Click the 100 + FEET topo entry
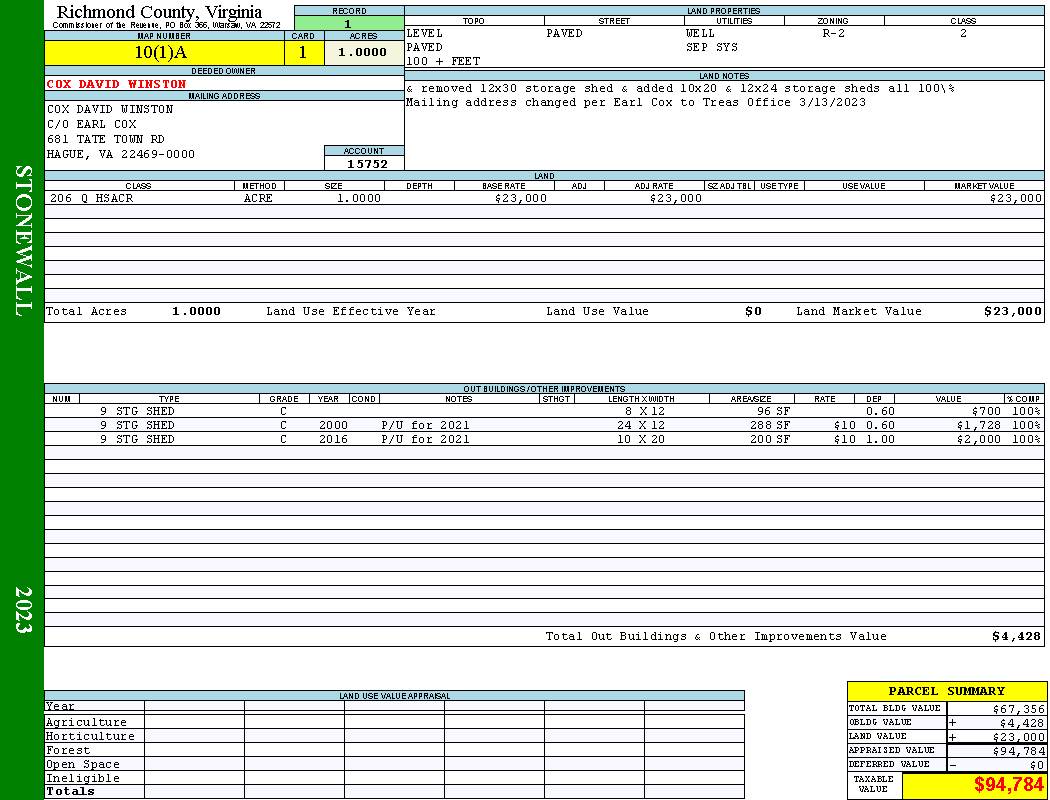 pos(443,62)
